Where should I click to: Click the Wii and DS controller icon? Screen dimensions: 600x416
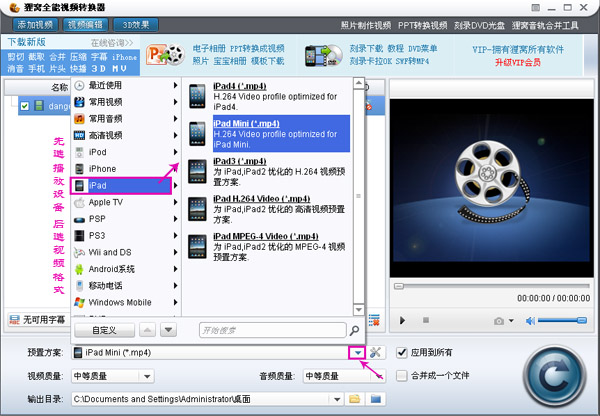pos(79,252)
